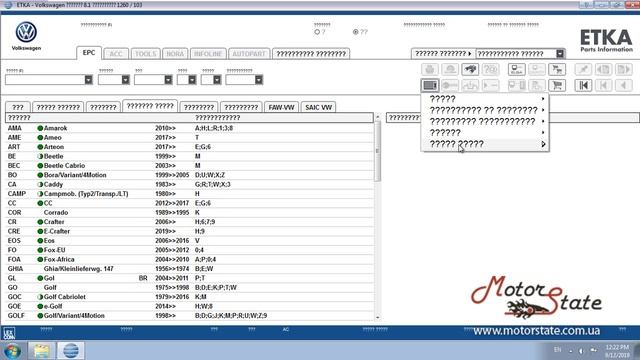Click the question mark help toolbar icon
This screenshot has width=640, height=360.
click(490, 69)
